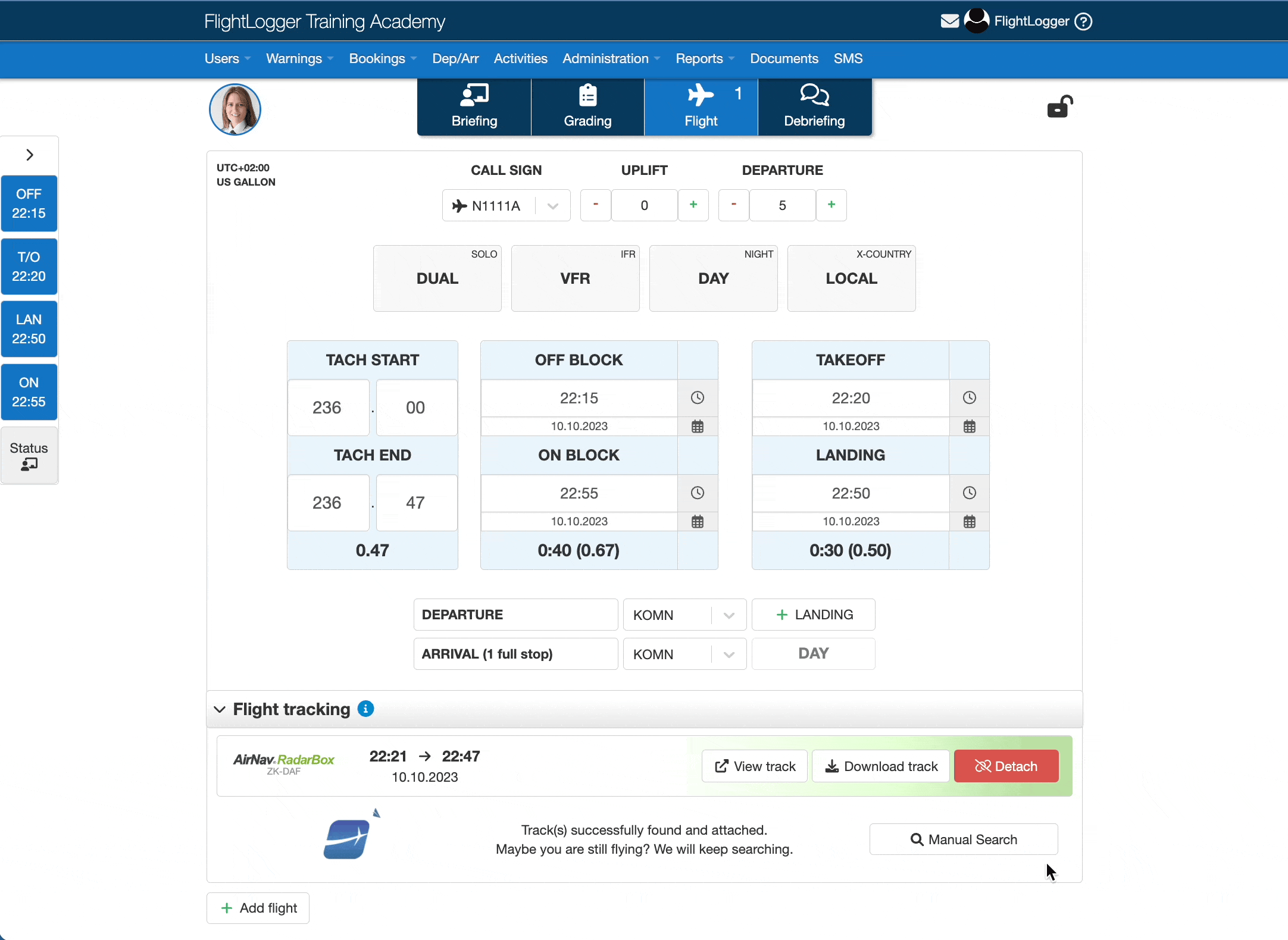This screenshot has width=1288, height=940.
Task: Open the clock picker for OFF BLOCK time
Action: tap(697, 397)
